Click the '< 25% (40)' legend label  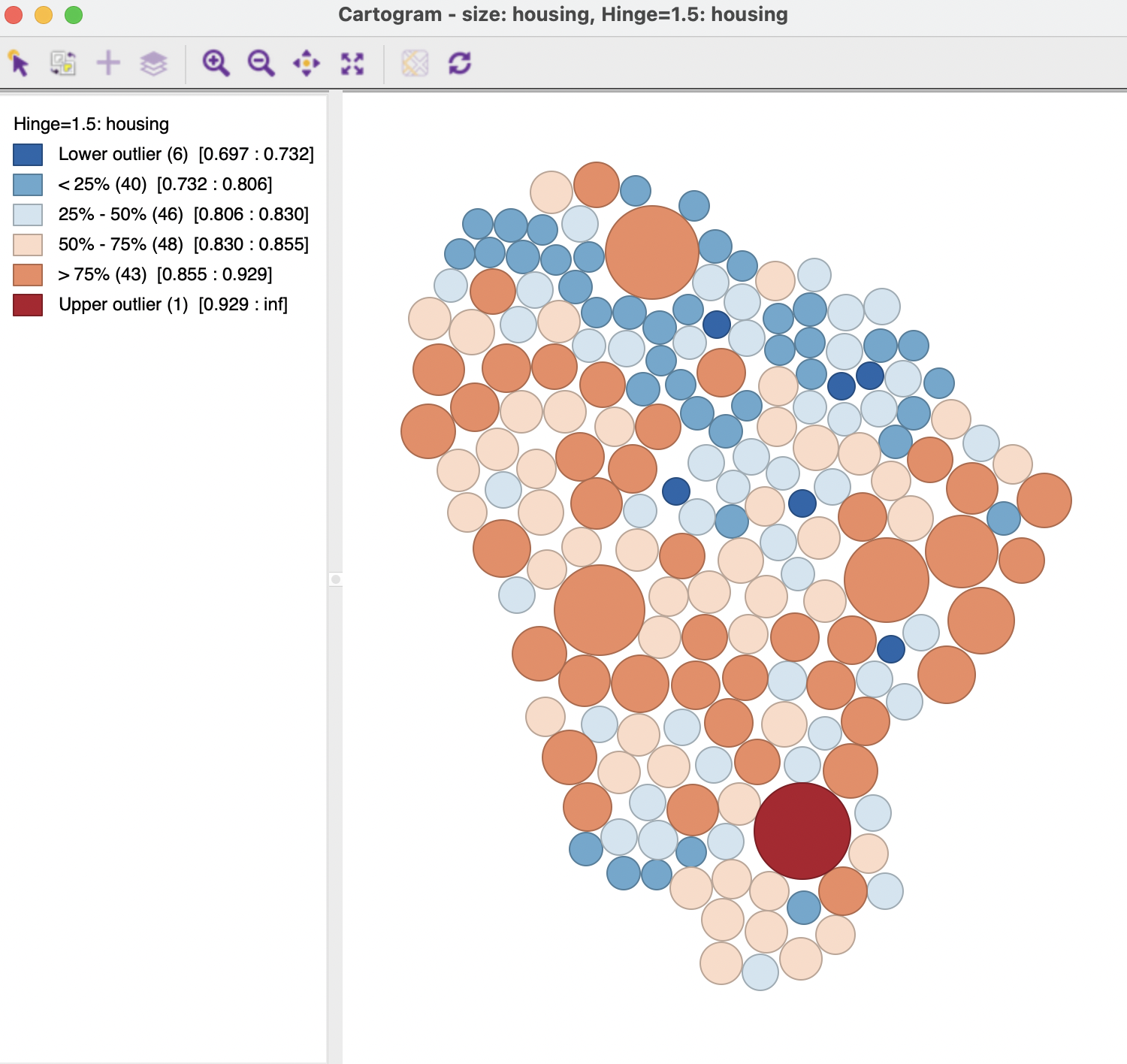[102, 184]
